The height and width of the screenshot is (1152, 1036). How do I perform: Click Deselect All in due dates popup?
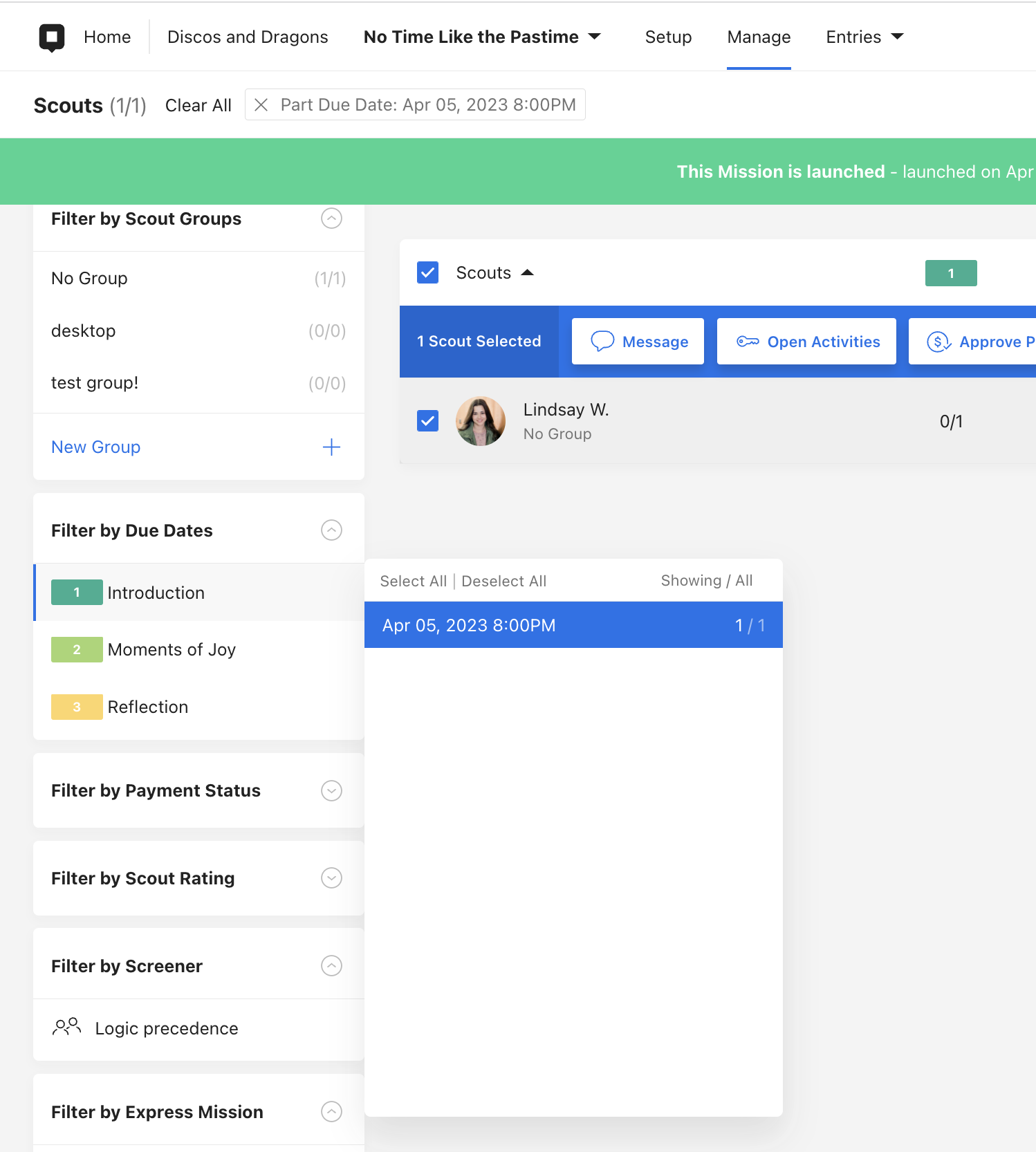503,581
